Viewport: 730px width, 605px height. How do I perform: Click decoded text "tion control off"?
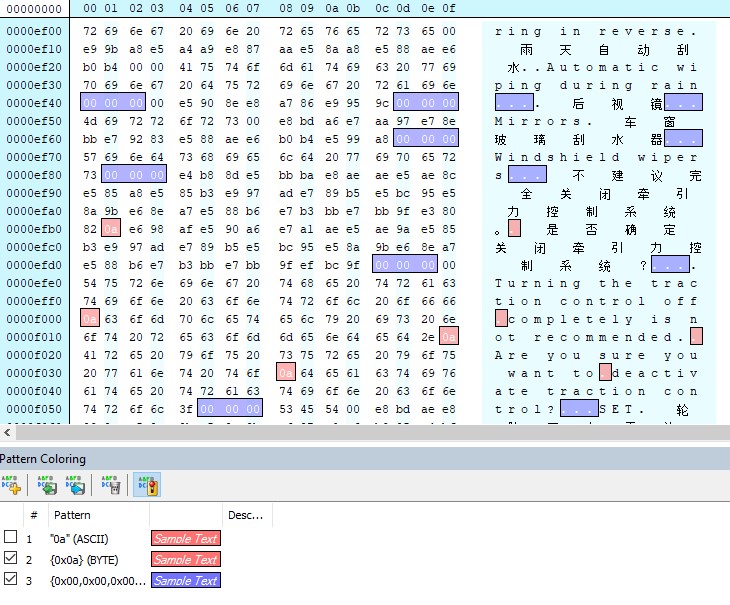(x=596, y=302)
